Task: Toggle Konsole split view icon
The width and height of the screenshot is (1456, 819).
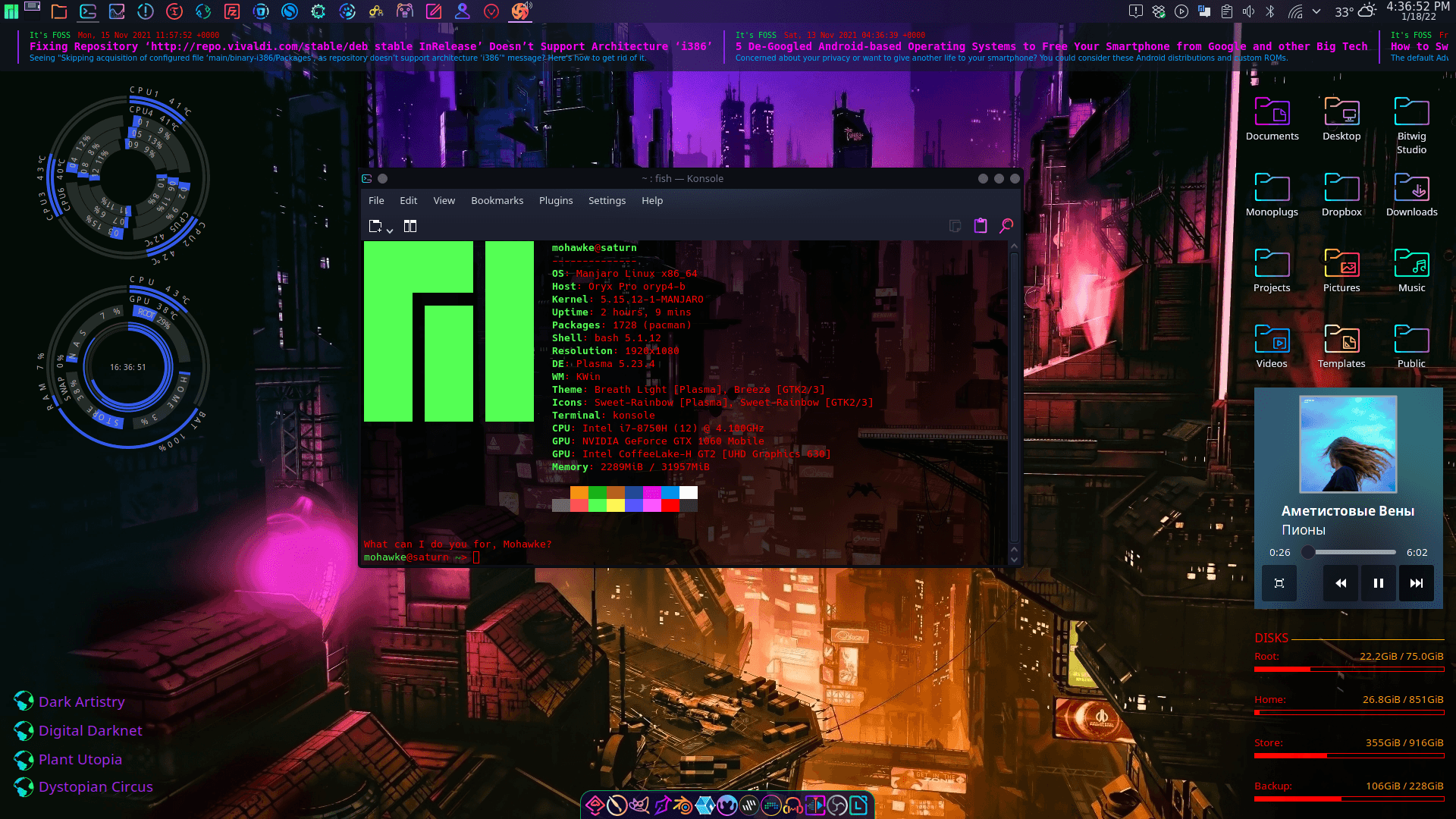Action: 410,226
